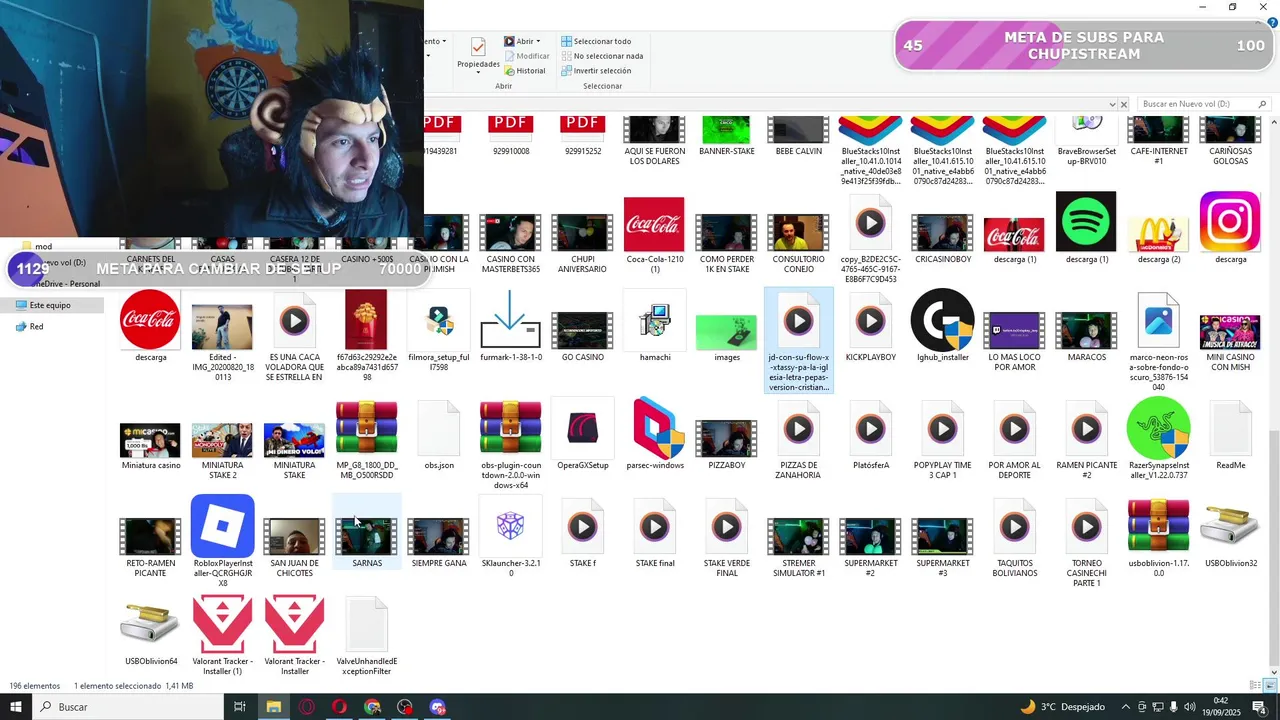Open the weather widget 3°C Despejado
1280x720 pixels.
pos(1063,707)
